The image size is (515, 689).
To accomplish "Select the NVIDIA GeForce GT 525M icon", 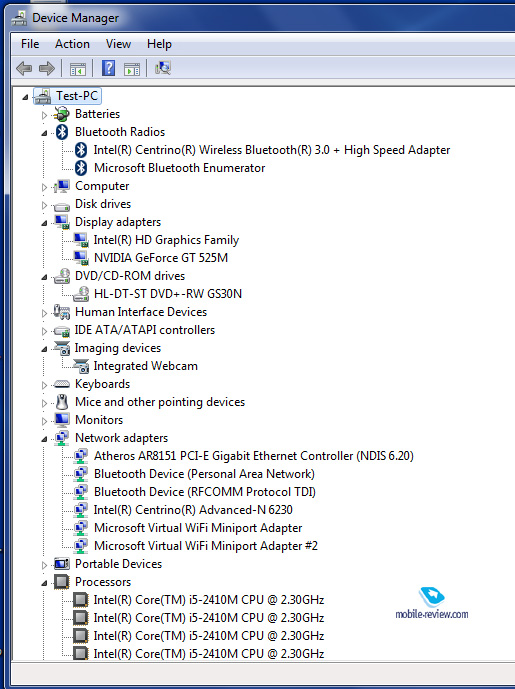I will tap(81, 258).
